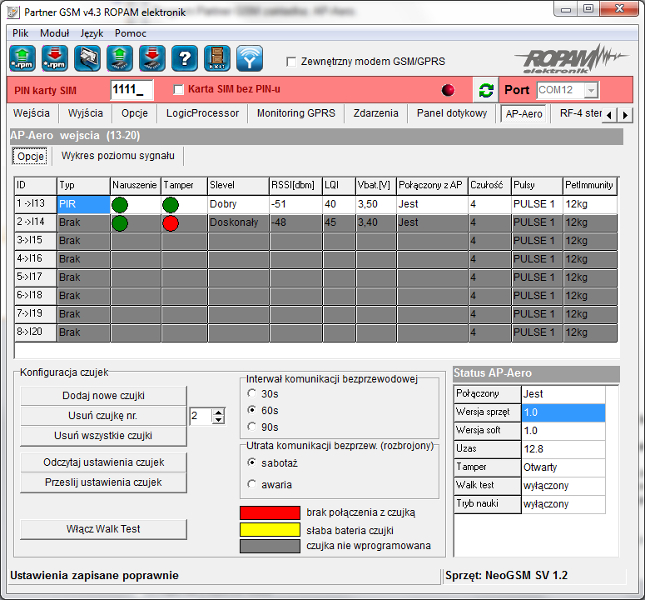The width and height of the screenshot is (645, 600).
Task: Click the save .rpm file icon (red arrow)
Action: coord(54,59)
